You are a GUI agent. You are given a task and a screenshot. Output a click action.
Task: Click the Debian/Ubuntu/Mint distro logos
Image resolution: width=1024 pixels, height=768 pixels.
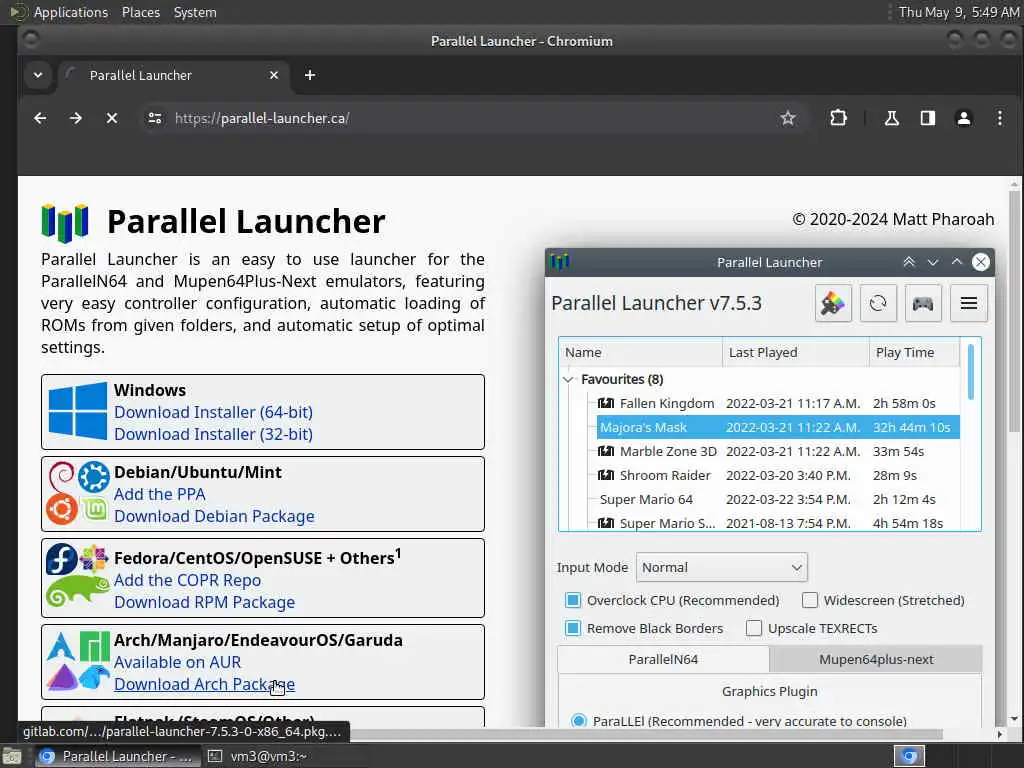coord(78,493)
